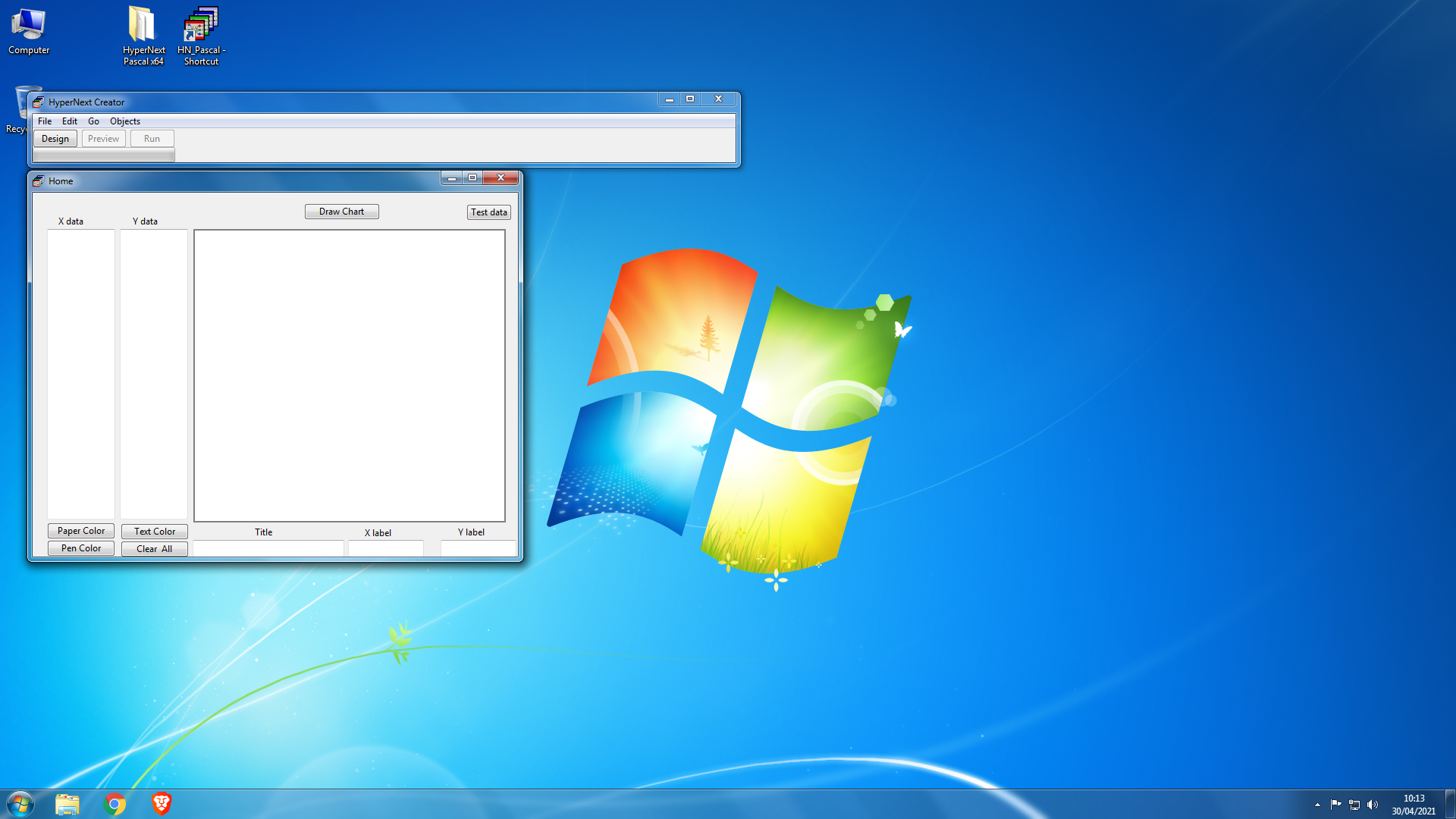Launch the HN_Pascal shortcut icon

201,35
